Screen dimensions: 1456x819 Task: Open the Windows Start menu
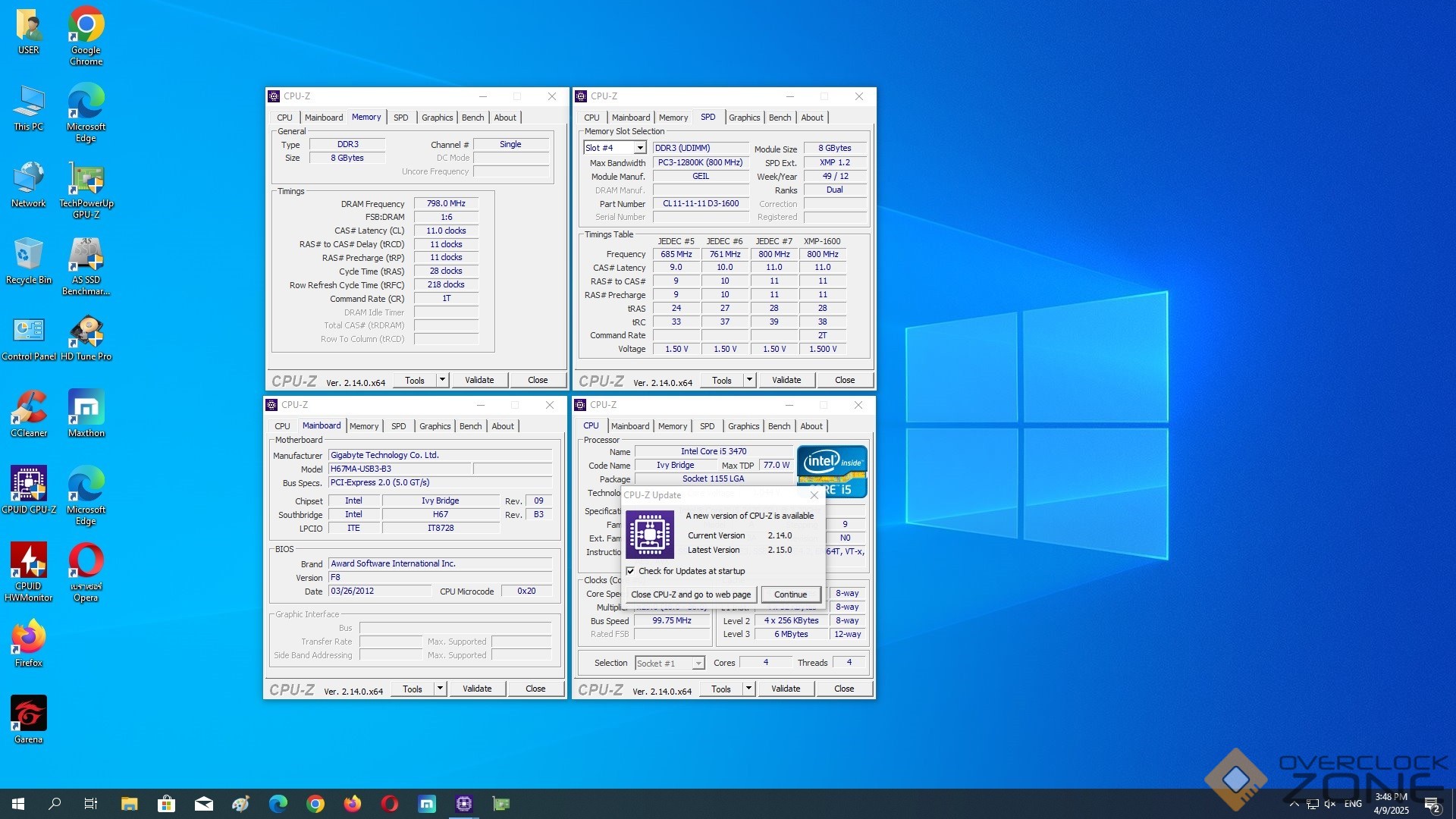click(x=18, y=804)
